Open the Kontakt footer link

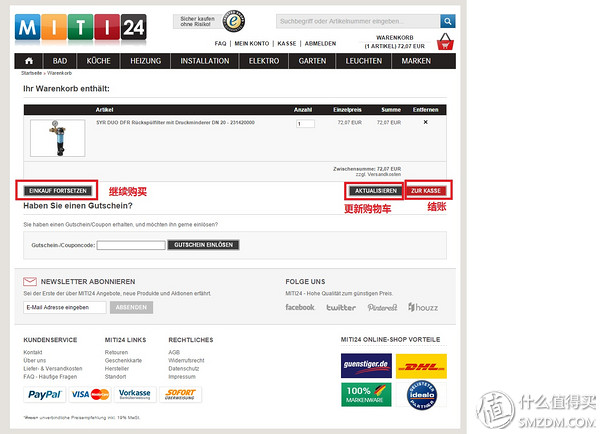point(33,352)
